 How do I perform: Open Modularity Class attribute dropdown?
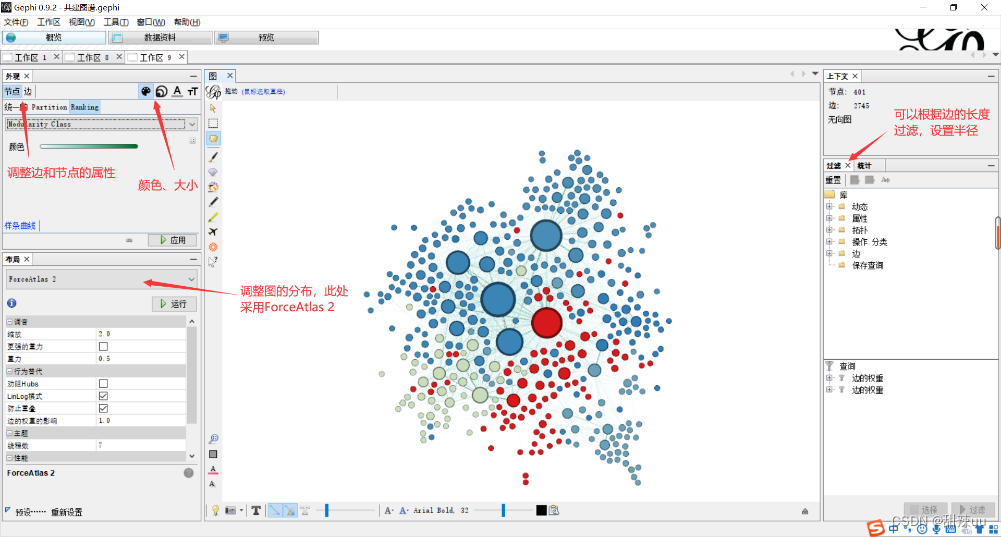(x=102, y=124)
